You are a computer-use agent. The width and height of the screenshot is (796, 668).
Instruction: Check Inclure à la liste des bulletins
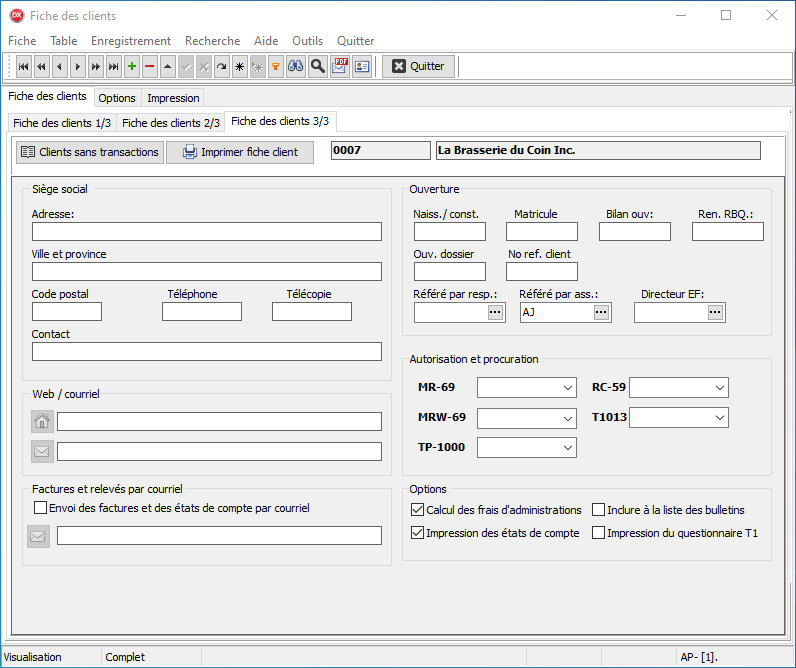(599, 510)
